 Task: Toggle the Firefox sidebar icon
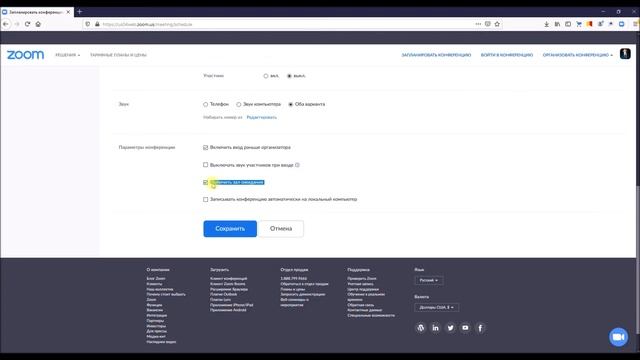click(x=568, y=24)
